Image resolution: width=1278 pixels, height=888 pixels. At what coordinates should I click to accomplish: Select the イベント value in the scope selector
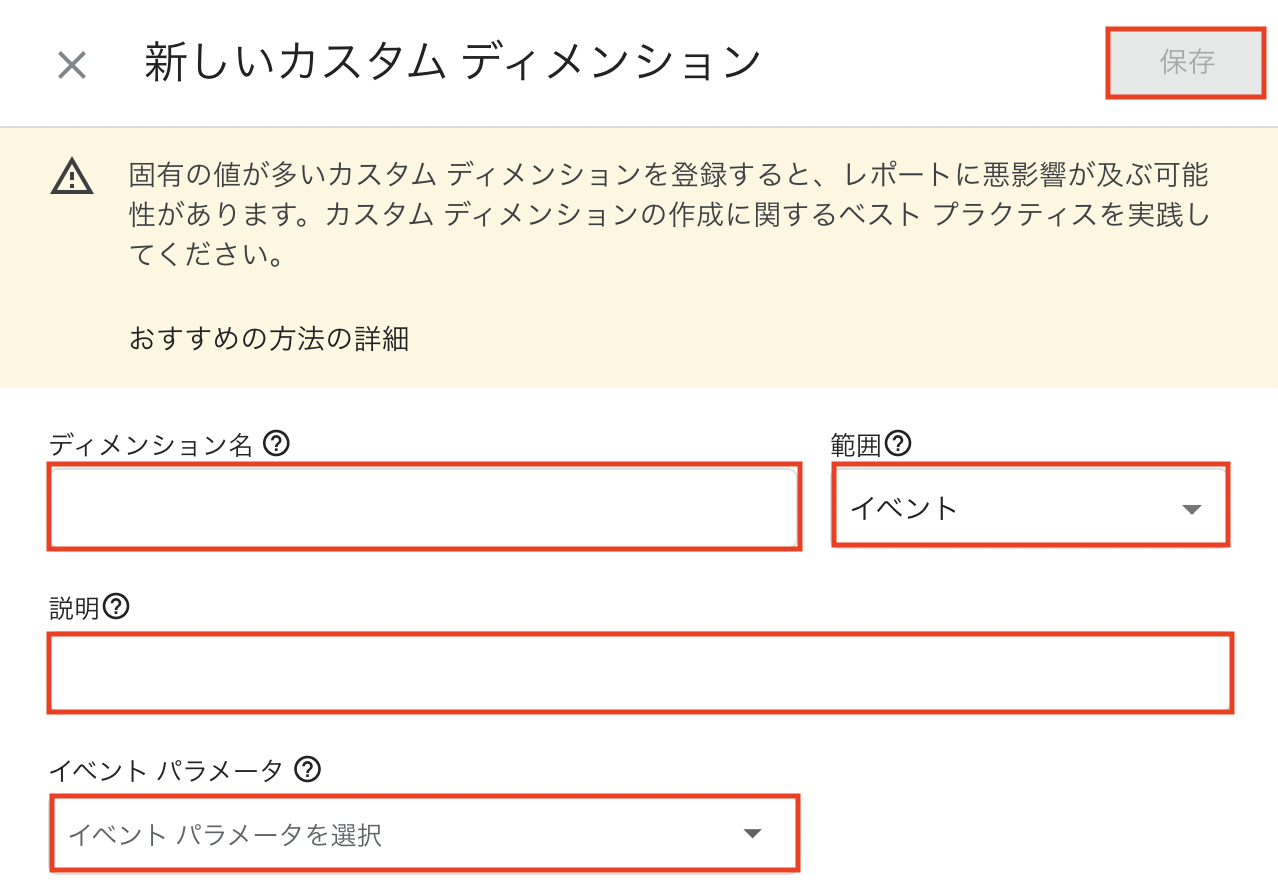coord(902,507)
